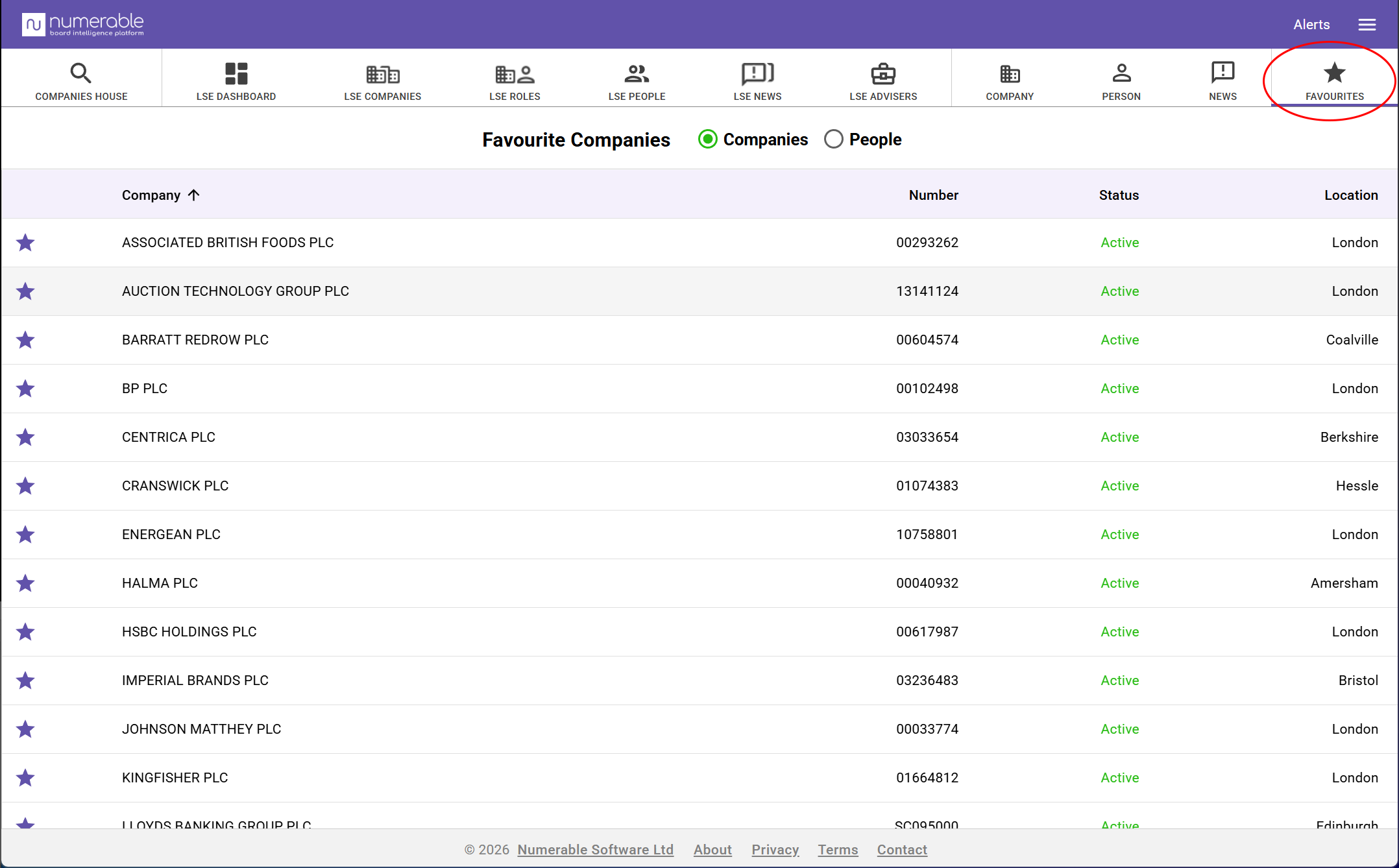
Task: Unfavourite Cranswick PLC star
Action: (25, 486)
